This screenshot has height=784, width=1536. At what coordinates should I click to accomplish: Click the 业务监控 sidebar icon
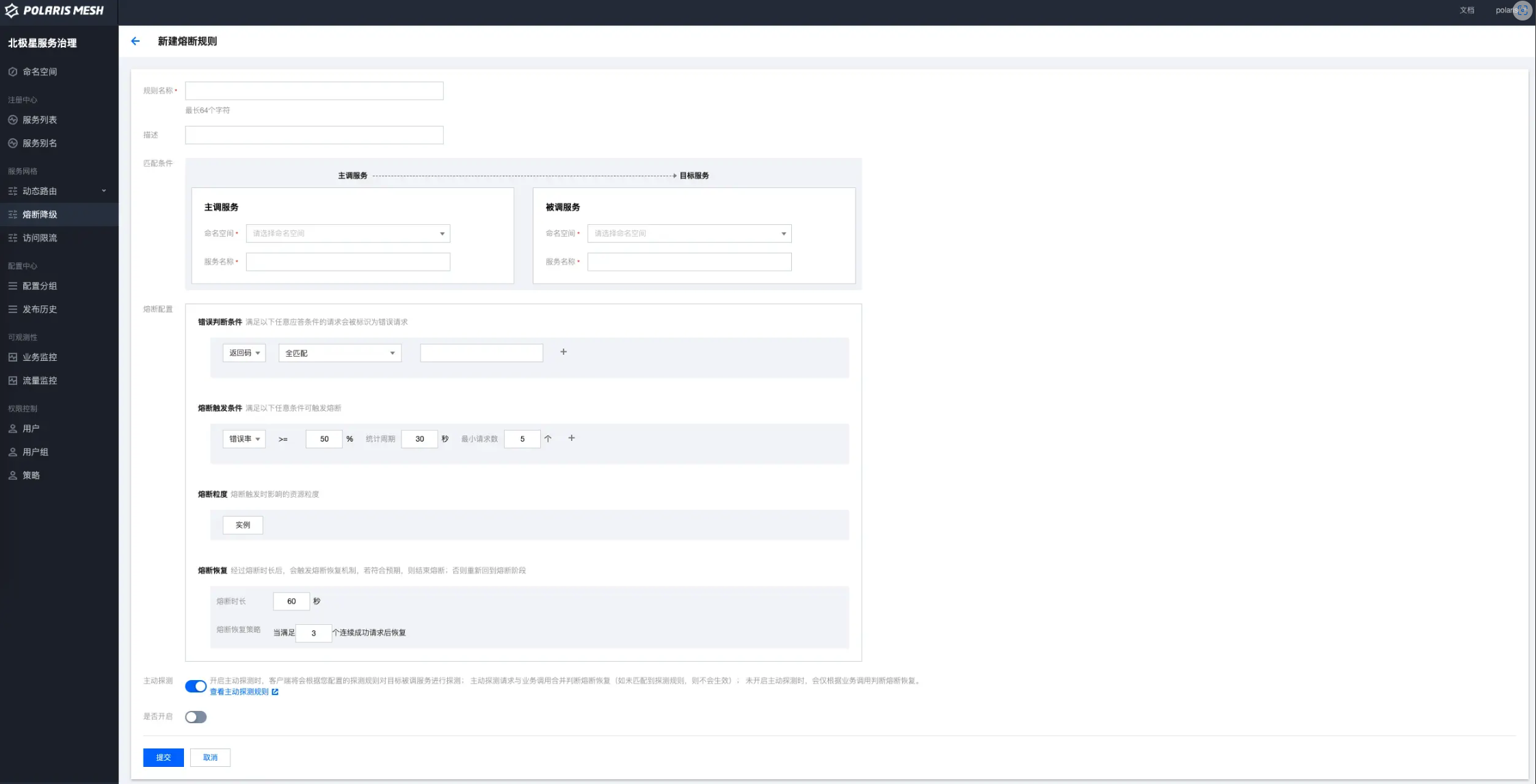click(x=12, y=357)
